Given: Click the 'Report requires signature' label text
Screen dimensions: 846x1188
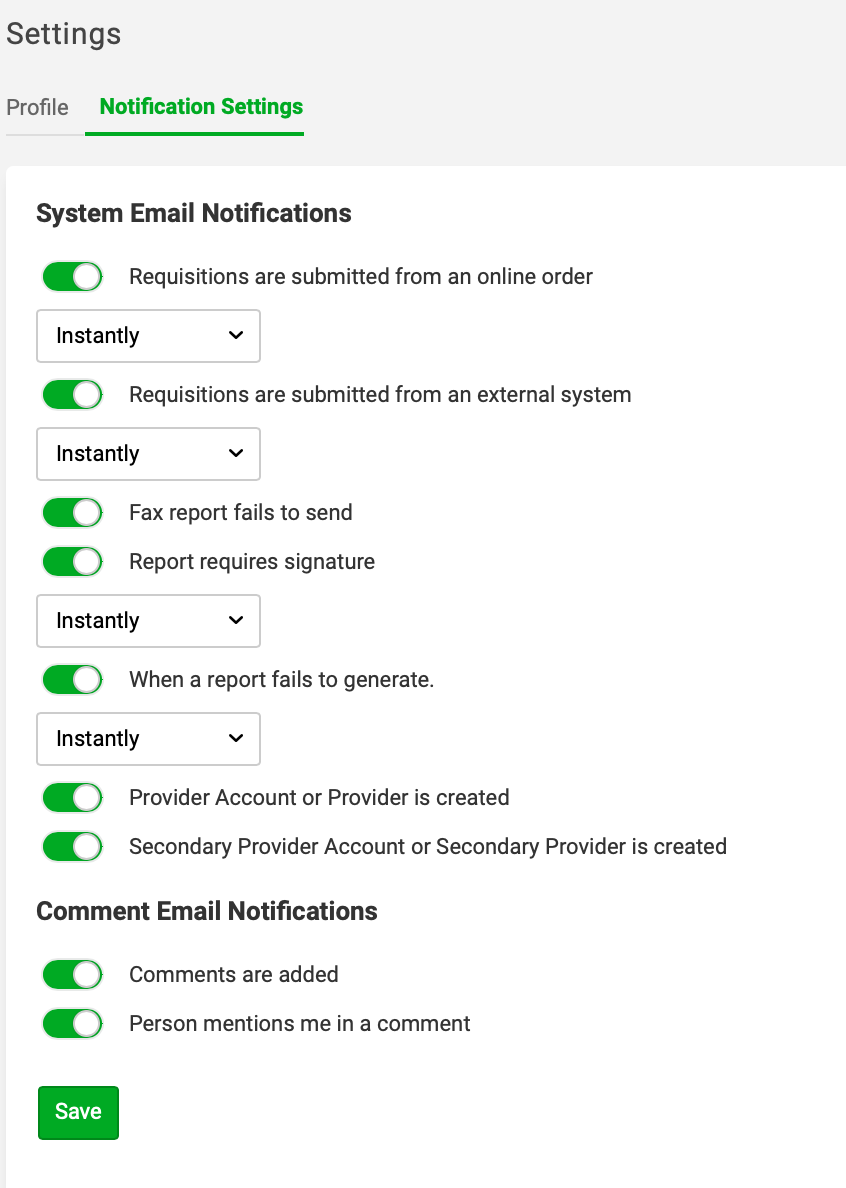Looking at the screenshot, I should point(252,562).
